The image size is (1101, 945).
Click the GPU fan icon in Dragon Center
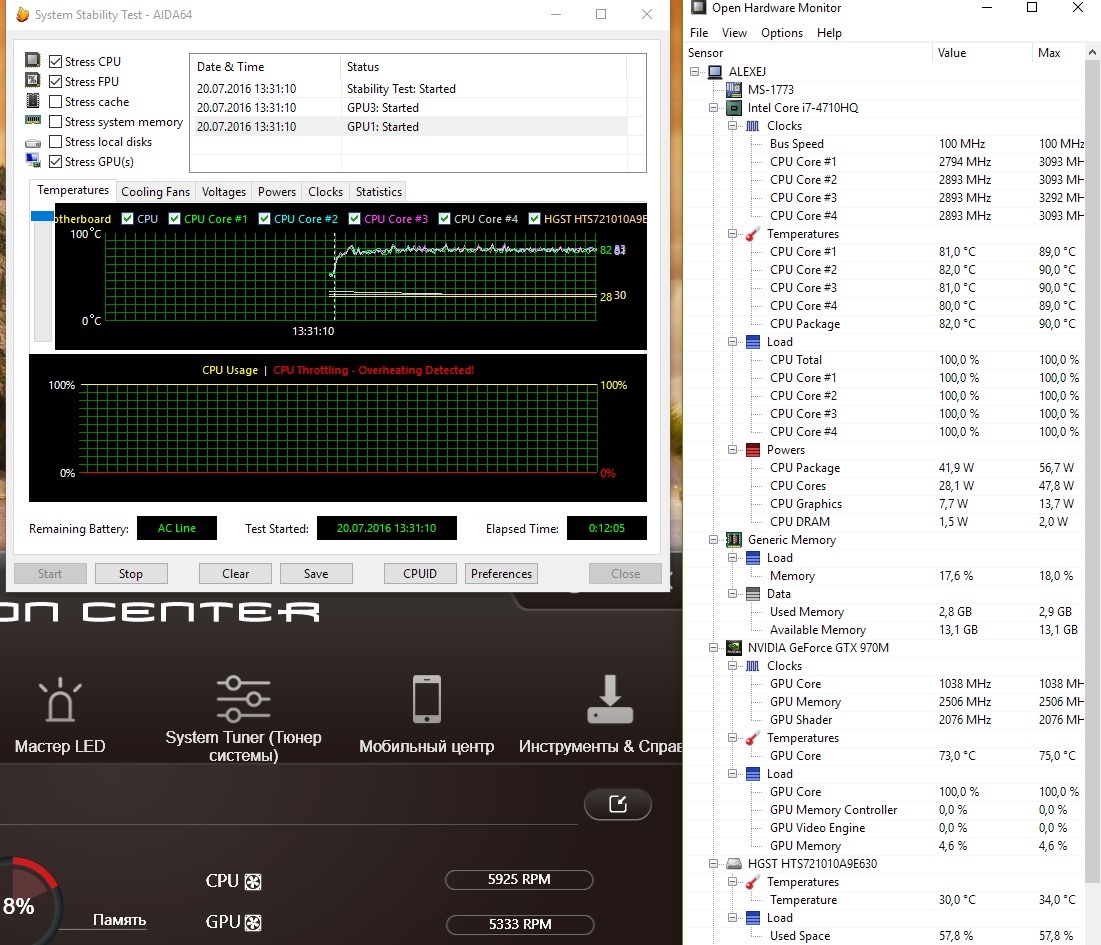(253, 923)
